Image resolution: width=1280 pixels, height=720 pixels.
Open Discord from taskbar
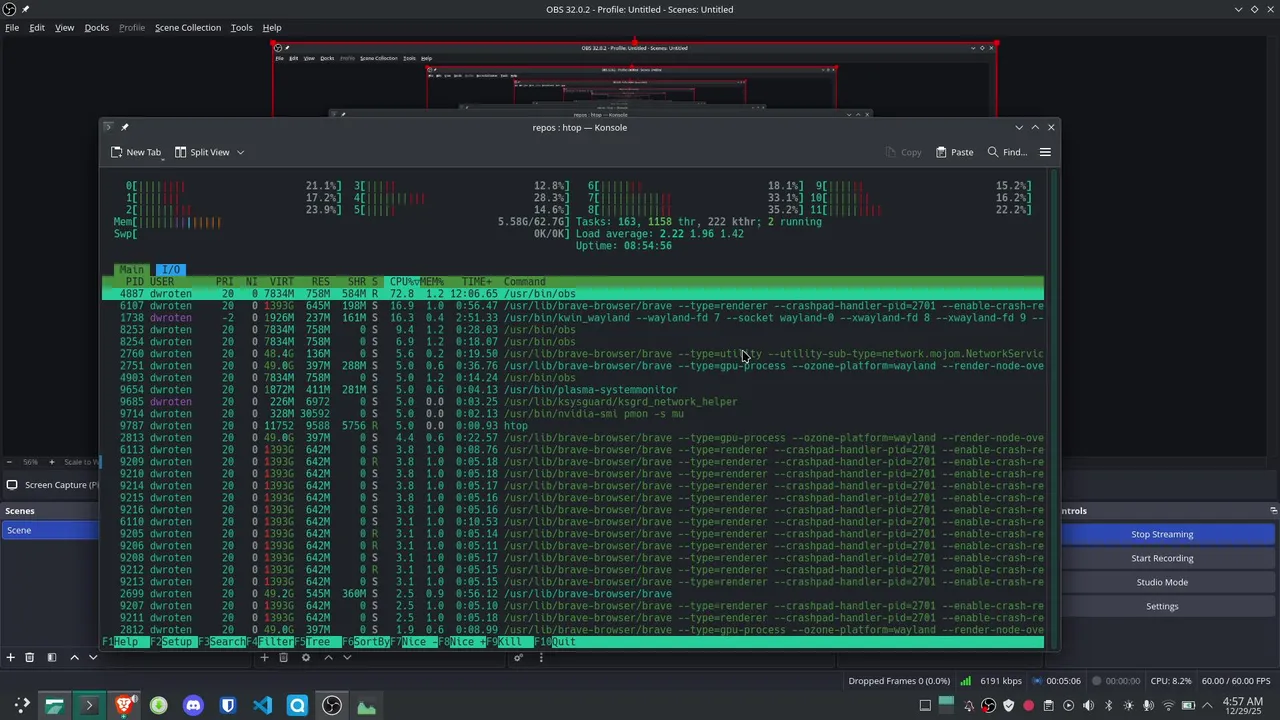193,706
